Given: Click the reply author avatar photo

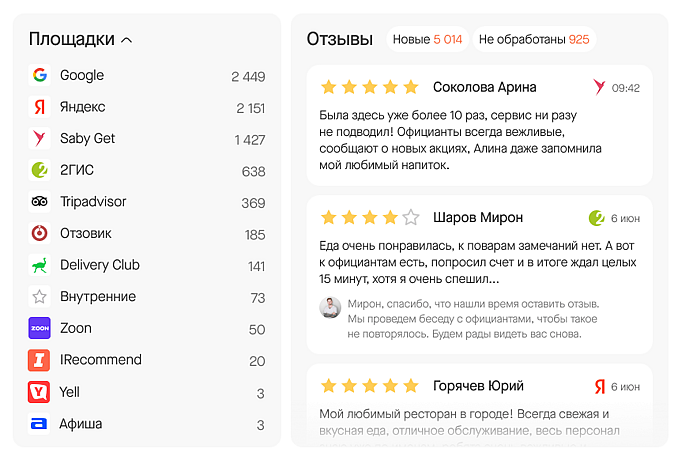Looking at the screenshot, I should coord(330,307).
